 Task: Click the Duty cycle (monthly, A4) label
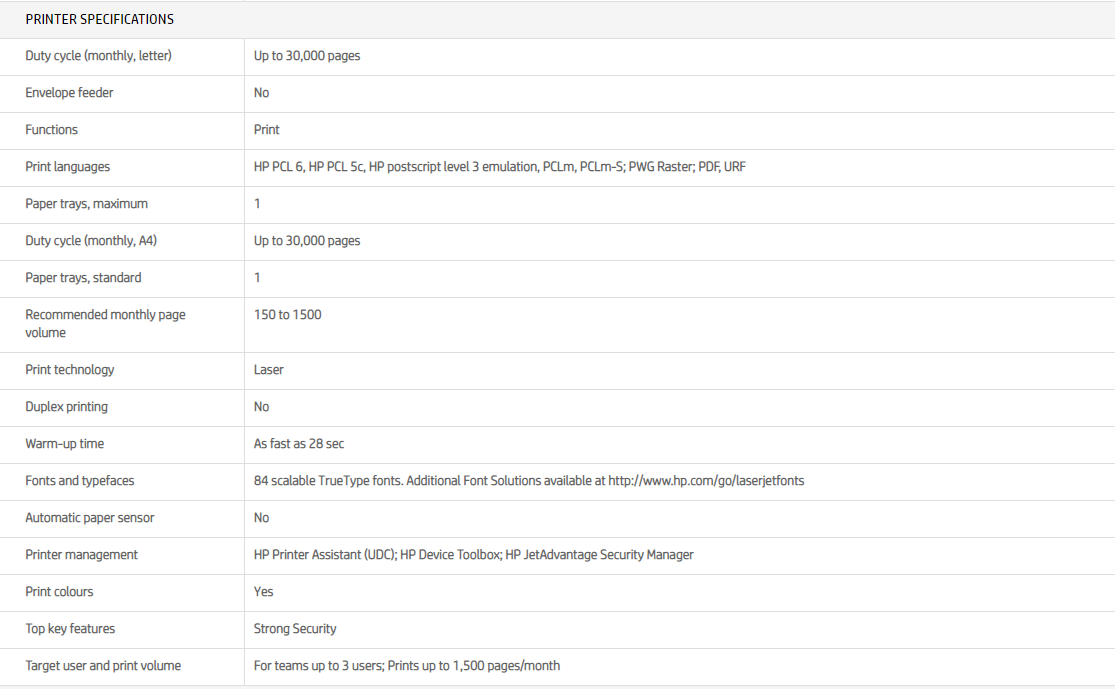pos(91,241)
